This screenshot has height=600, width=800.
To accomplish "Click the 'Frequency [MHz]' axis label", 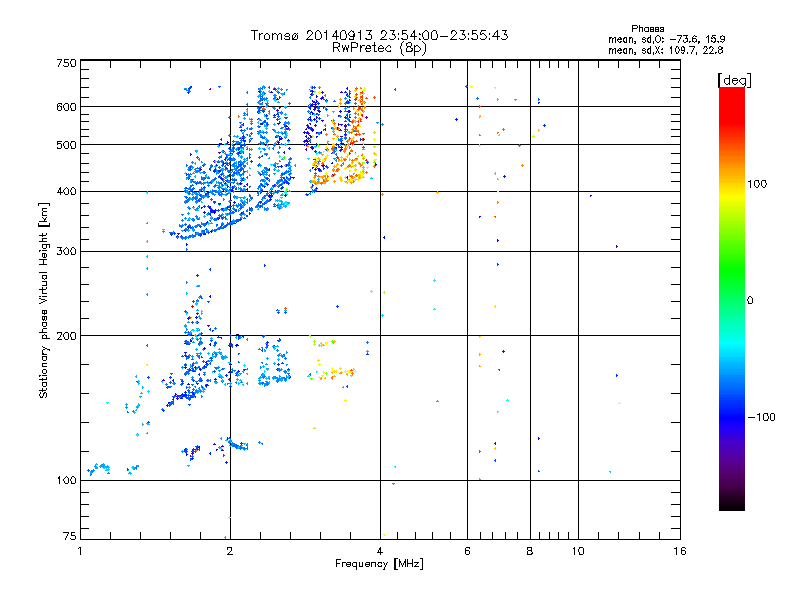I will point(379,564).
